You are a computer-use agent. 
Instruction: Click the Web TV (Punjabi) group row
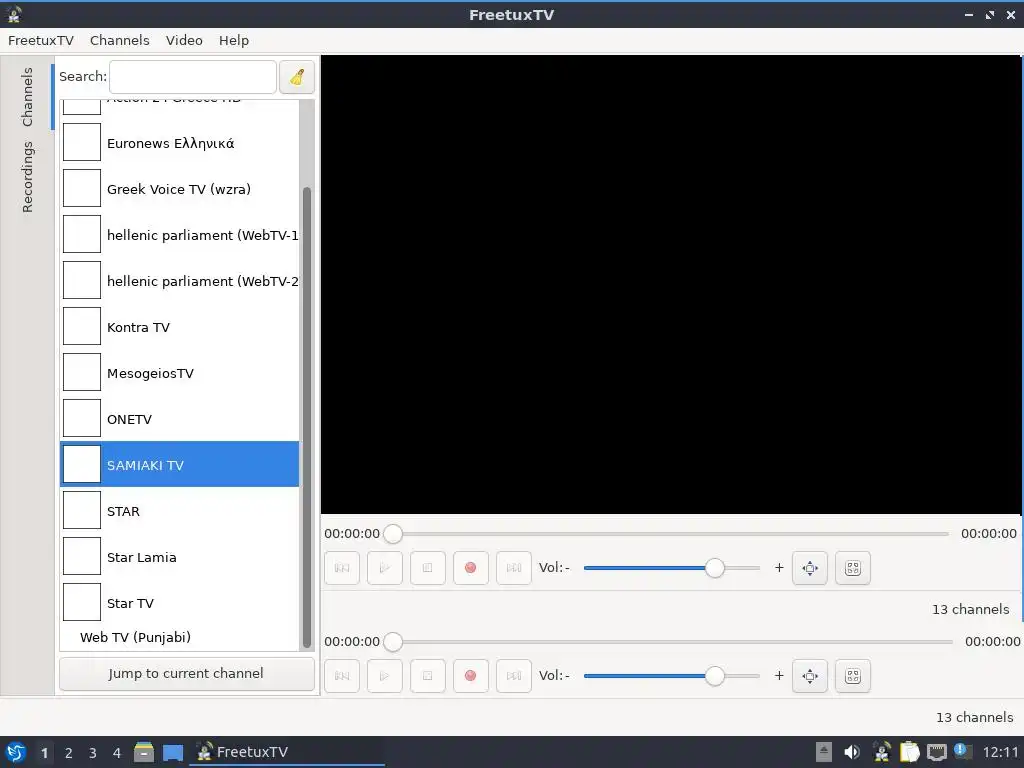pyautogui.click(x=180, y=637)
